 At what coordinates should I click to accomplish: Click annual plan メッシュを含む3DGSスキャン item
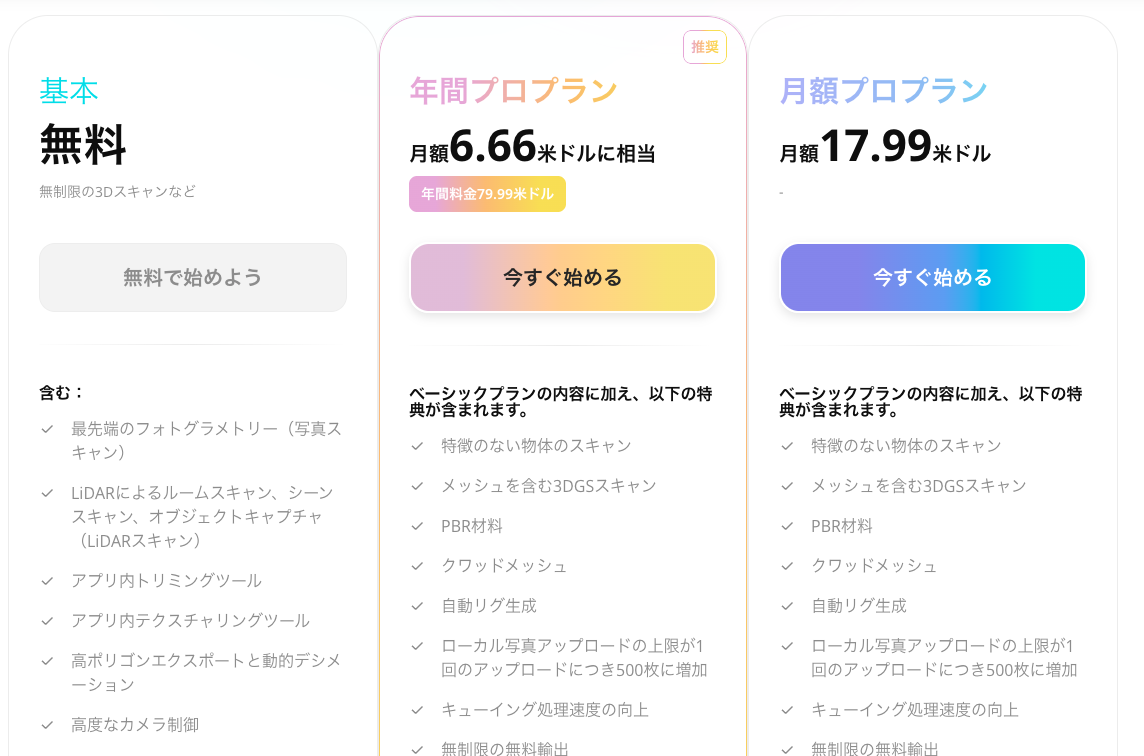pyautogui.click(x=549, y=486)
